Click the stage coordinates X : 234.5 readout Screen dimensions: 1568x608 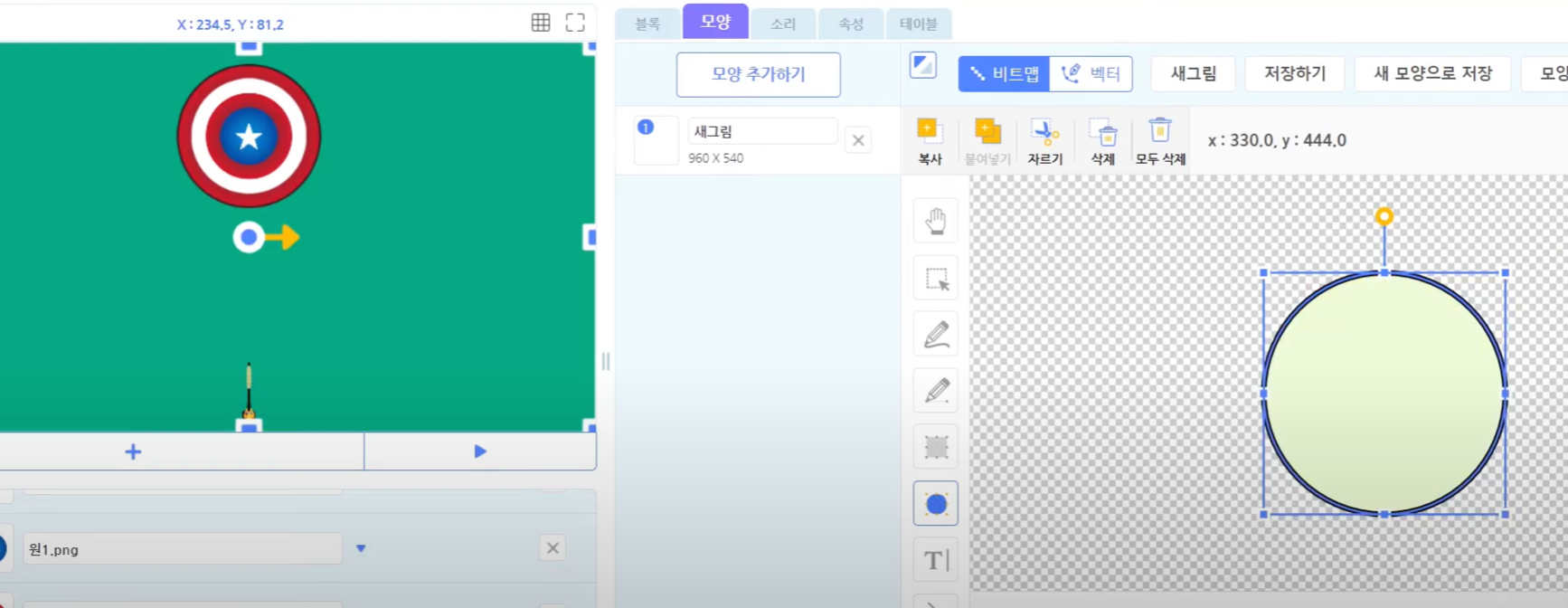[x=231, y=24]
